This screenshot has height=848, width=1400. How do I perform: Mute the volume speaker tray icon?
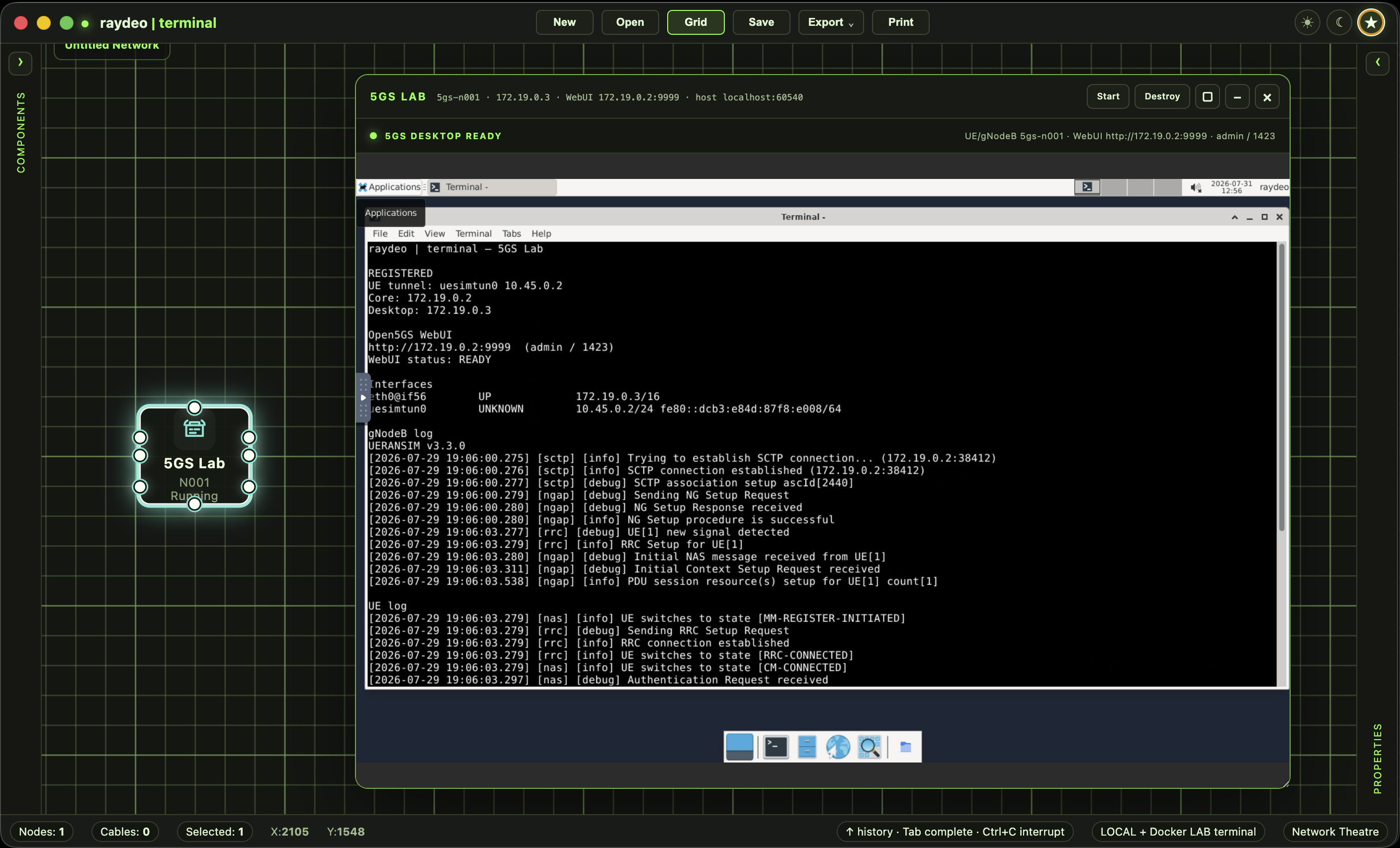click(1196, 187)
